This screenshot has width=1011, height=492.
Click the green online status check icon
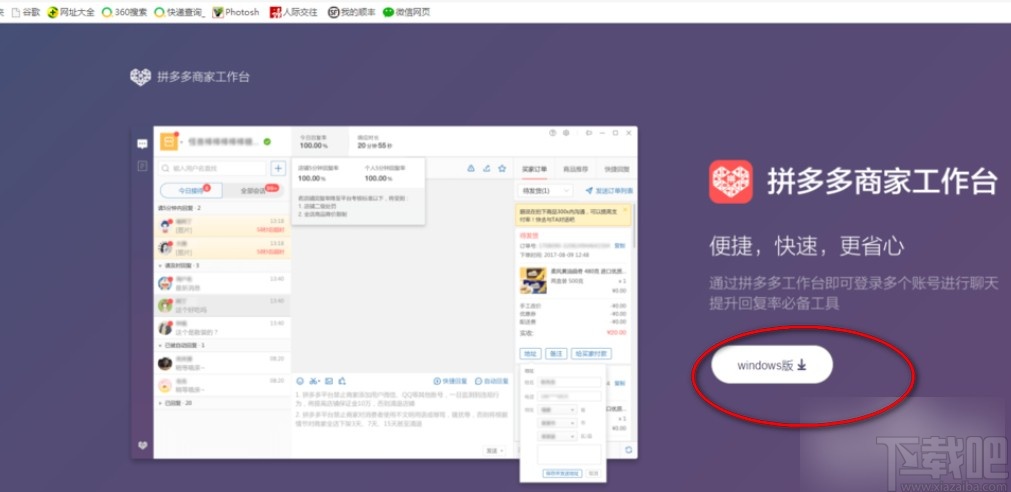[x=267, y=142]
